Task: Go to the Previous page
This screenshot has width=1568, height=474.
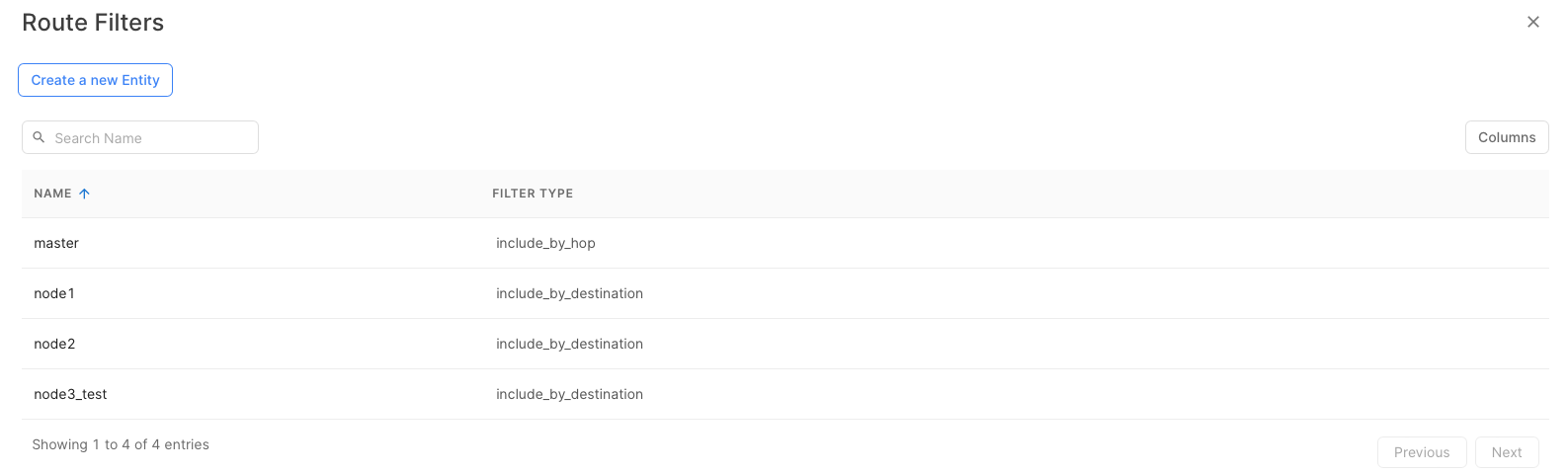Action: [x=1421, y=452]
